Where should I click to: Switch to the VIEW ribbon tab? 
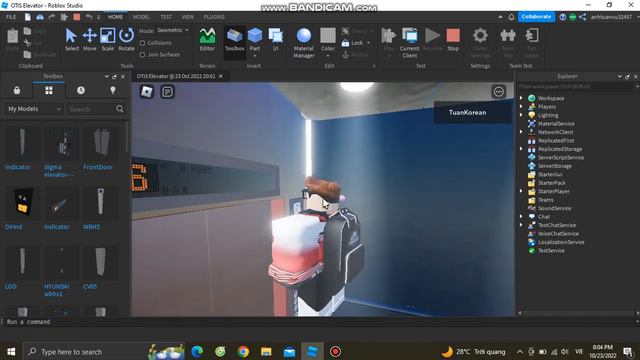(188, 17)
